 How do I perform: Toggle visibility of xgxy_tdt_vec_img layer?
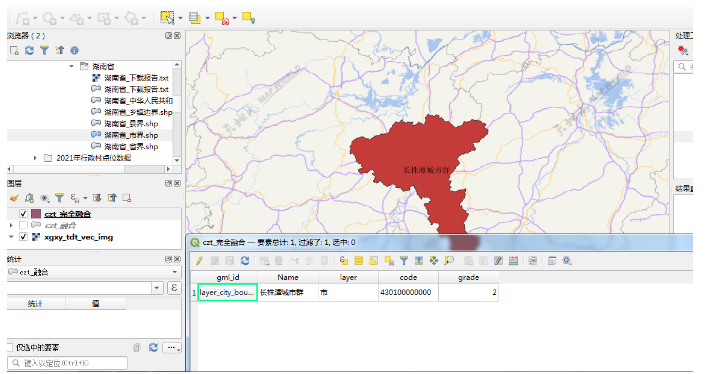click(x=23, y=237)
